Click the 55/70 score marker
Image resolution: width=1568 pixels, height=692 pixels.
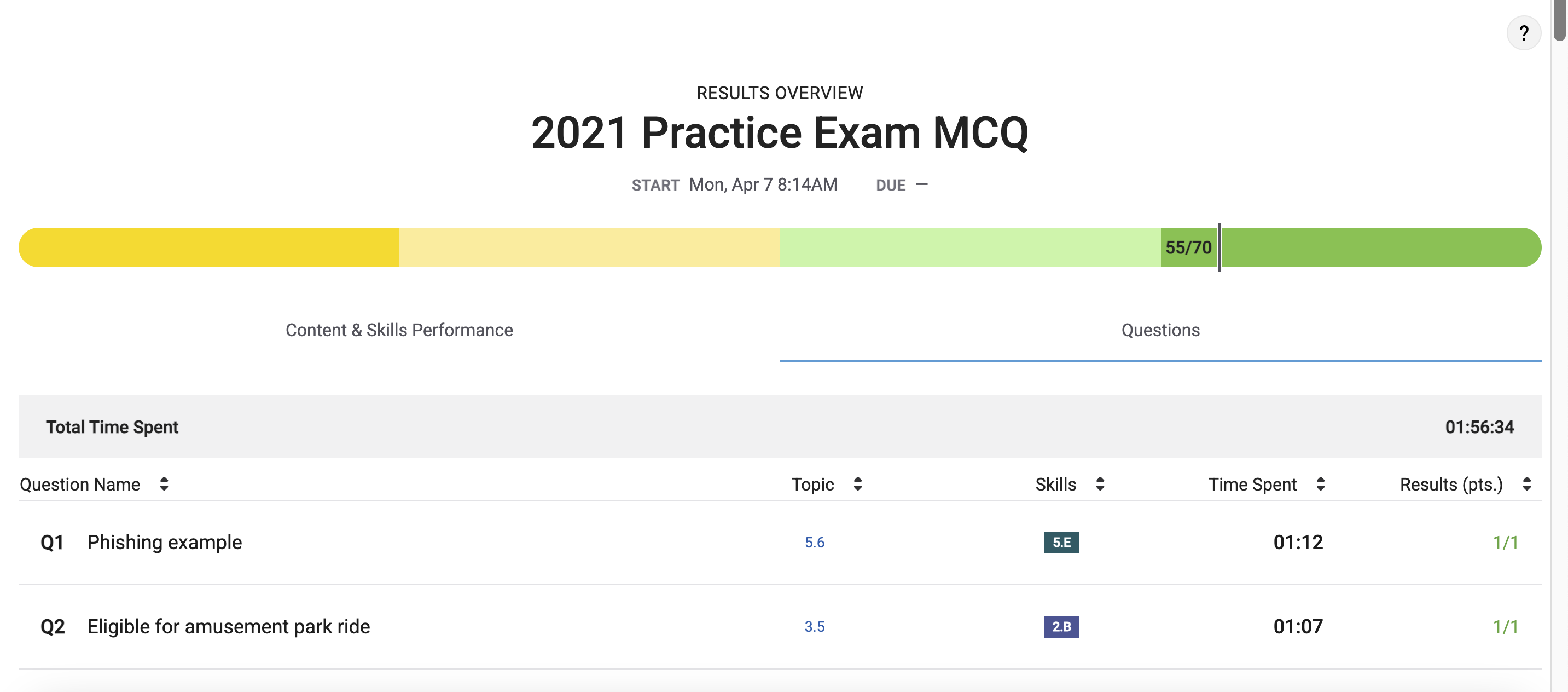1188,247
